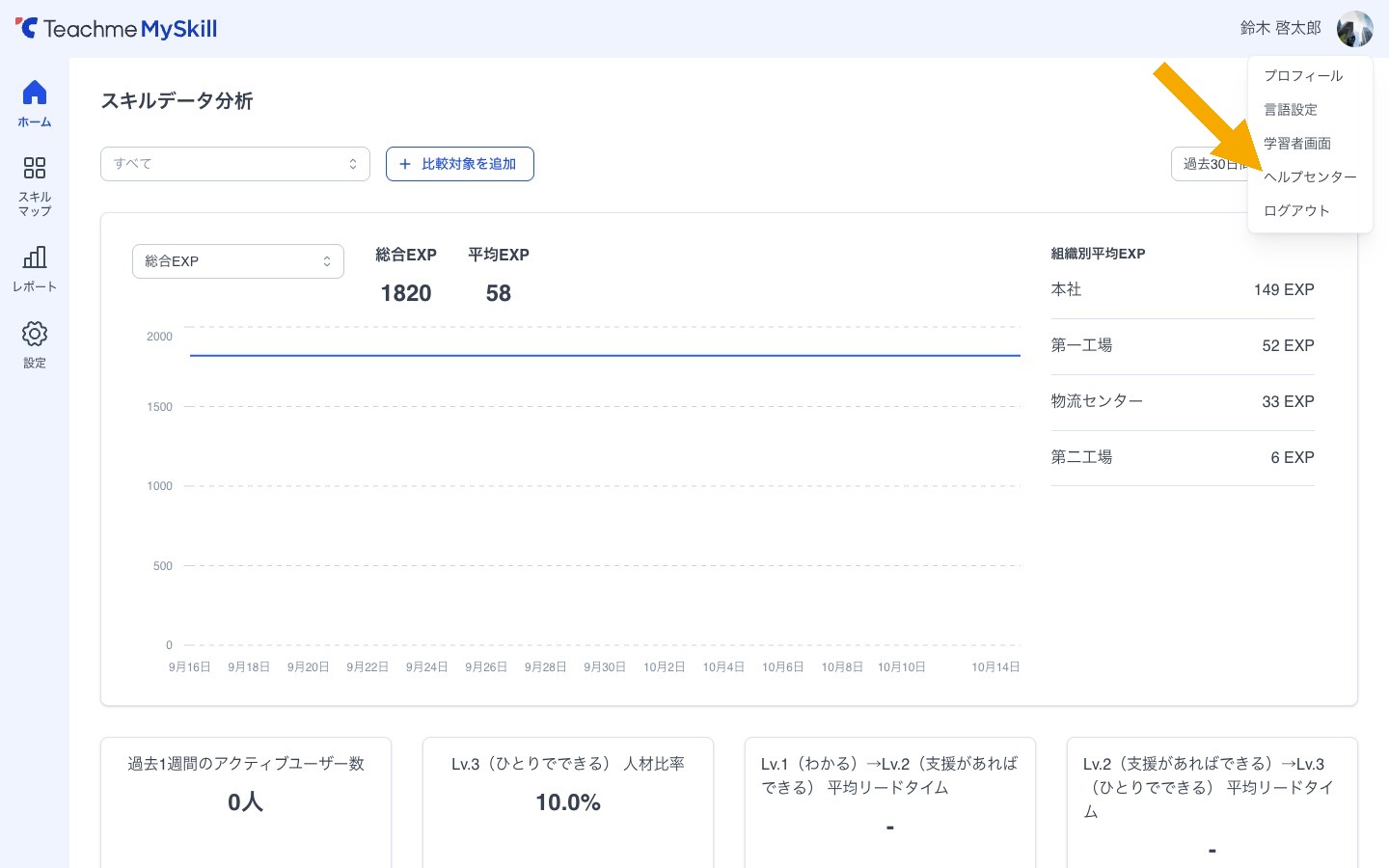
Task: Go to Home (ホーム) in sidebar
Action: pos(35,104)
